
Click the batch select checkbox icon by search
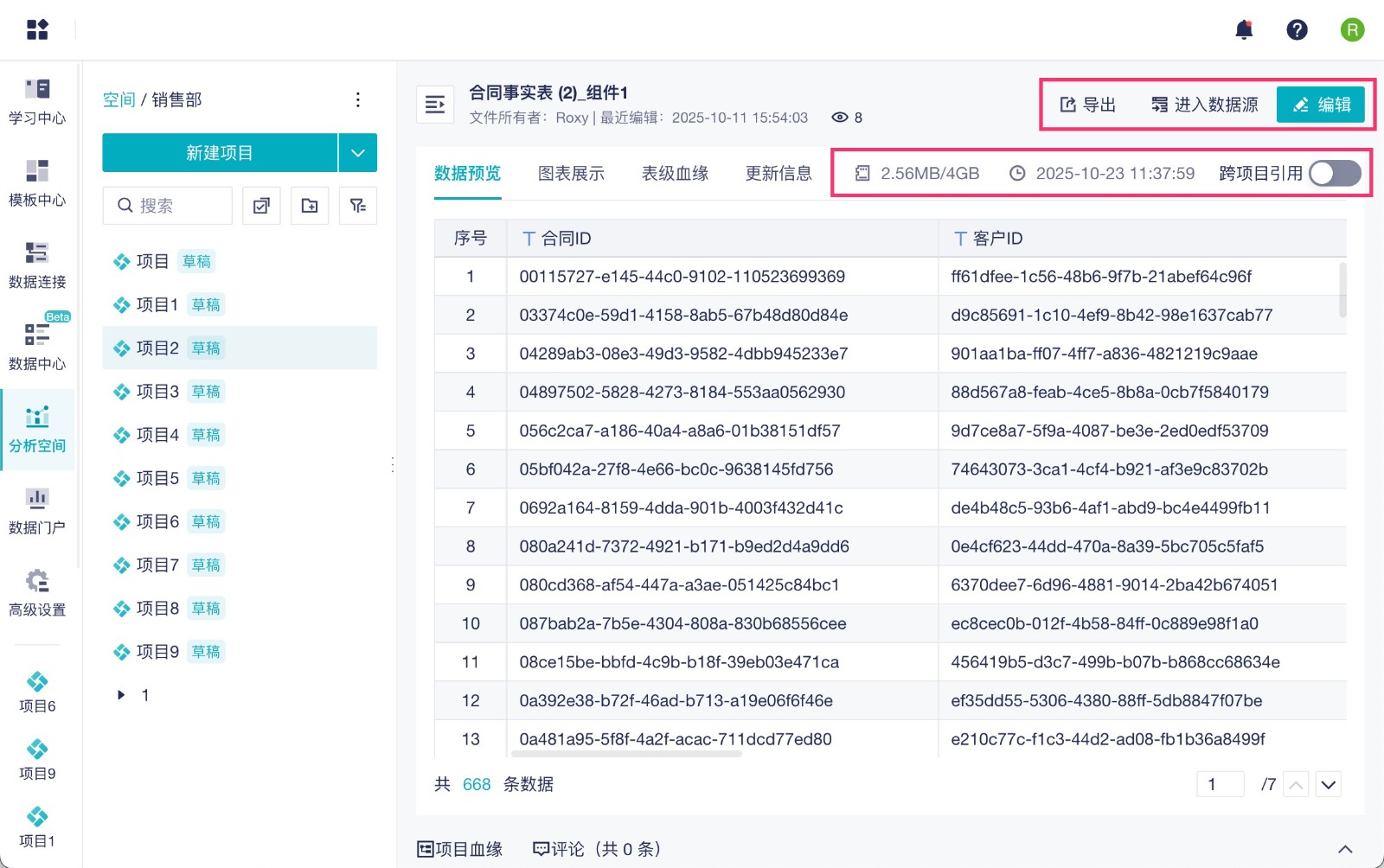coord(261,206)
